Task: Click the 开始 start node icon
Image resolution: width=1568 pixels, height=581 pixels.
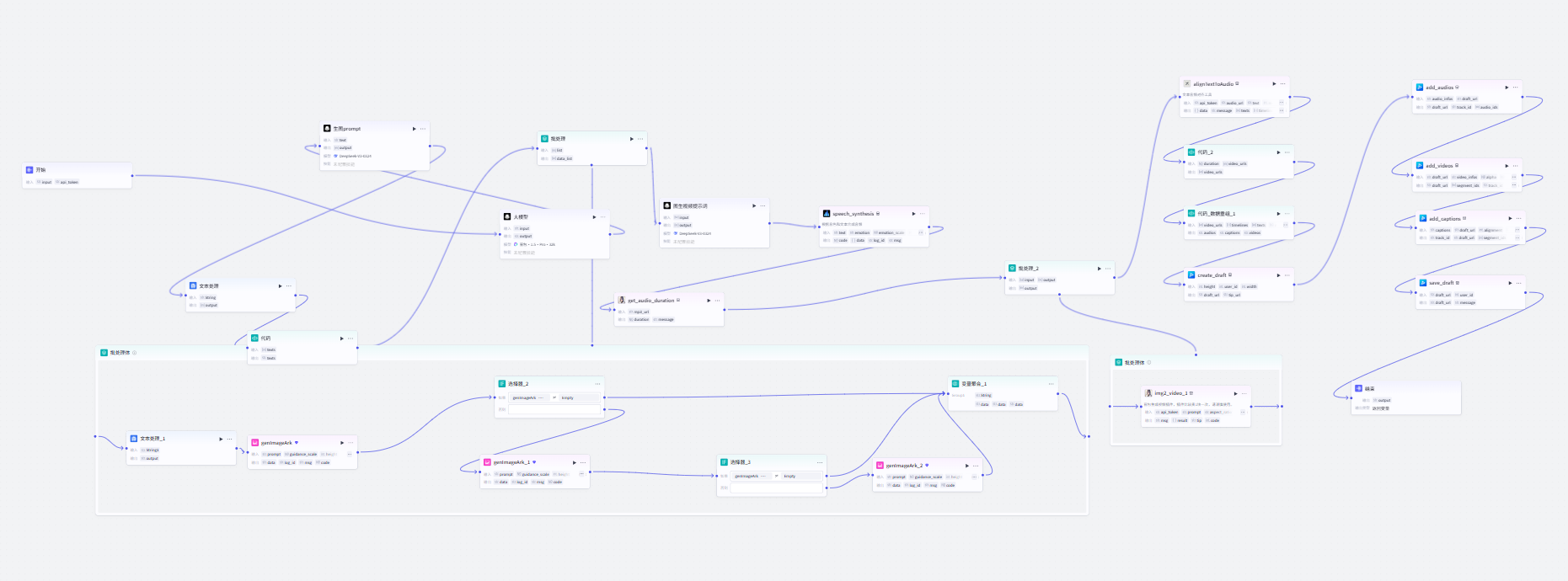Action: 29,169
